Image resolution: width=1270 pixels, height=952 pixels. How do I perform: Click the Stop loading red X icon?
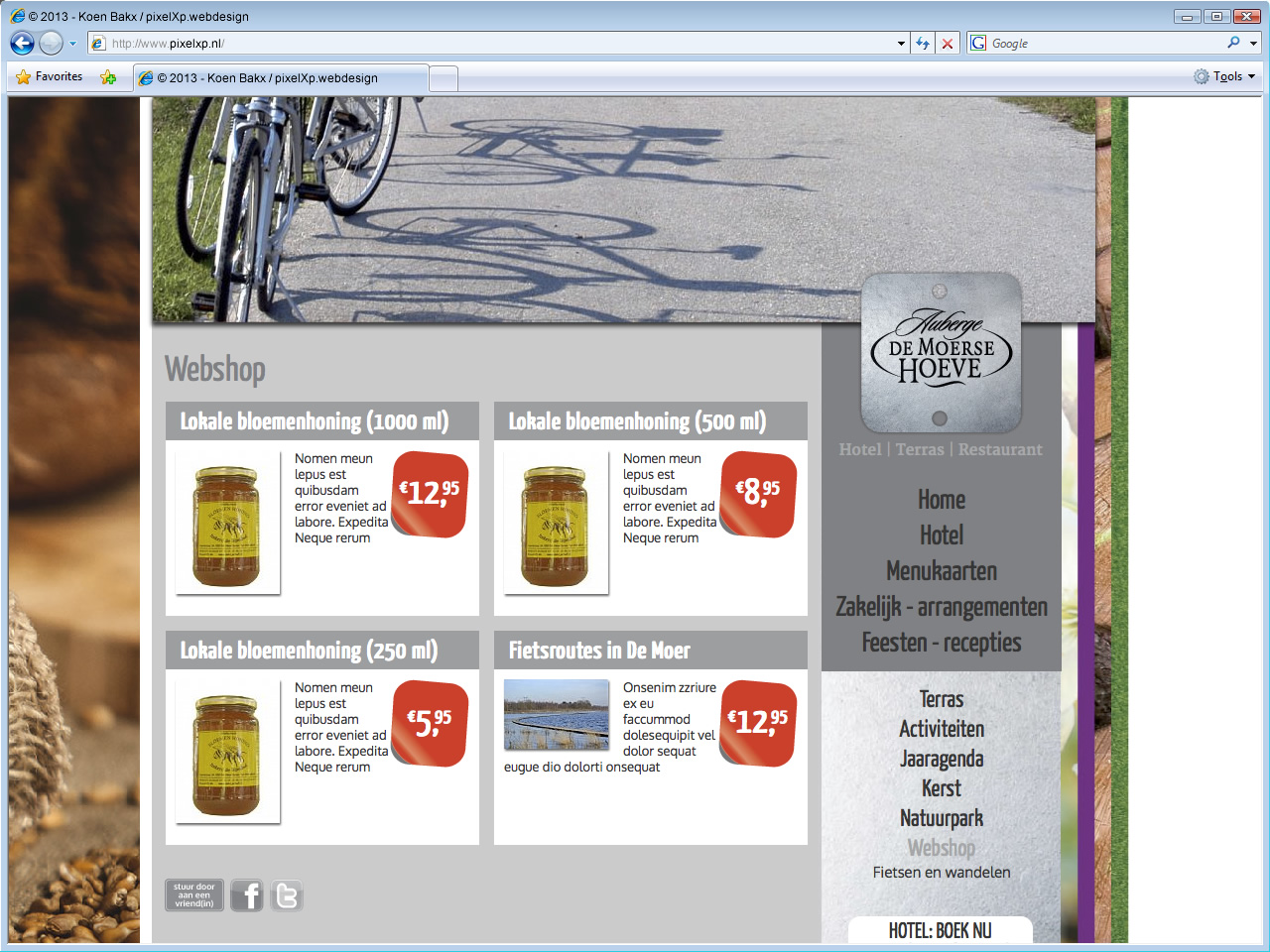(x=948, y=43)
